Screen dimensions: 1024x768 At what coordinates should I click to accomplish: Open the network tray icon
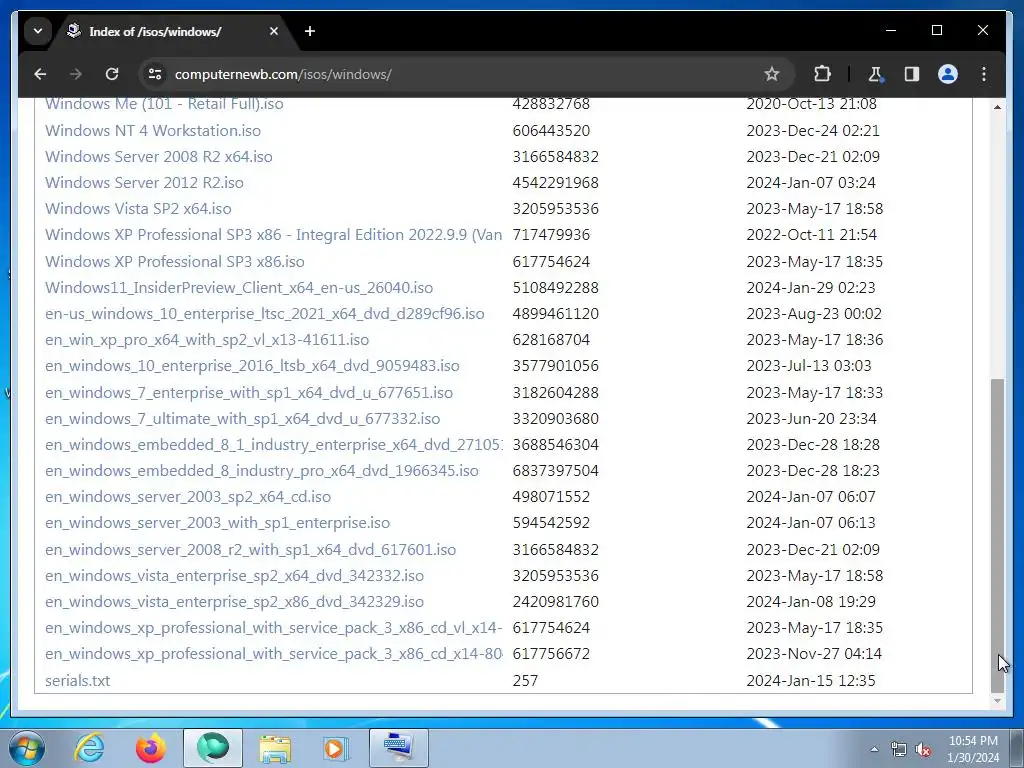point(899,749)
